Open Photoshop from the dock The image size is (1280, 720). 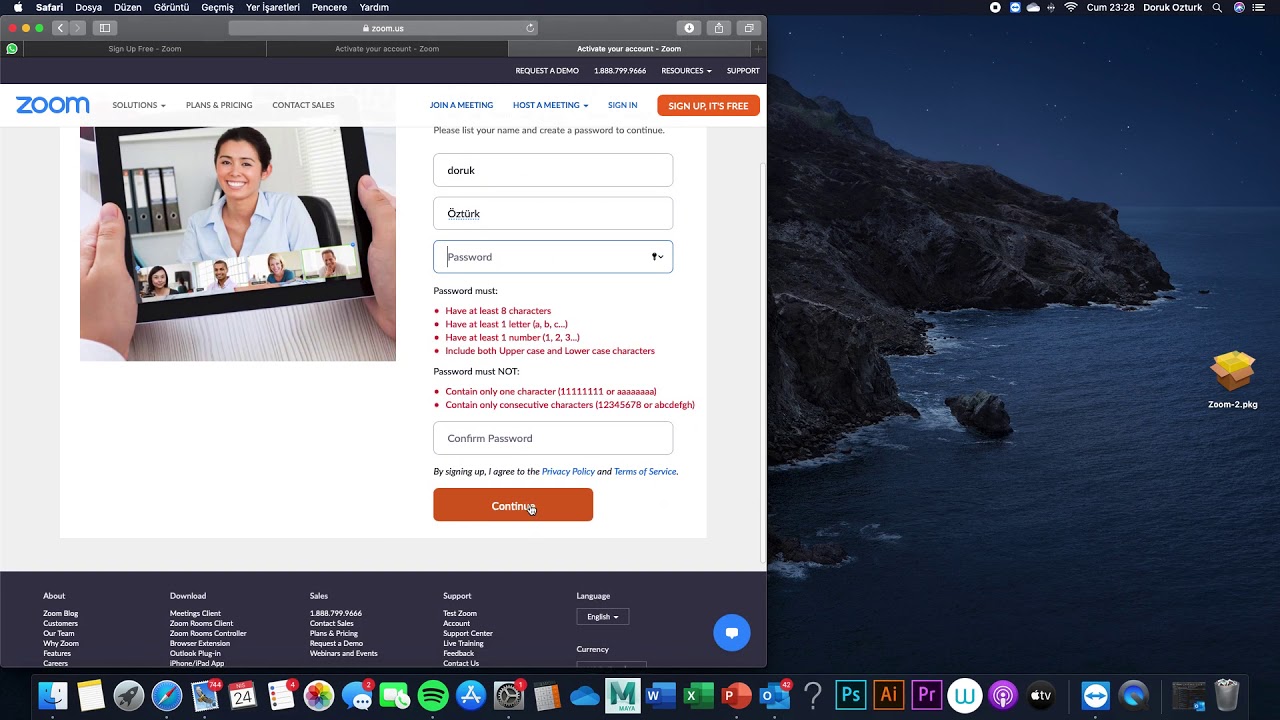tap(851, 695)
